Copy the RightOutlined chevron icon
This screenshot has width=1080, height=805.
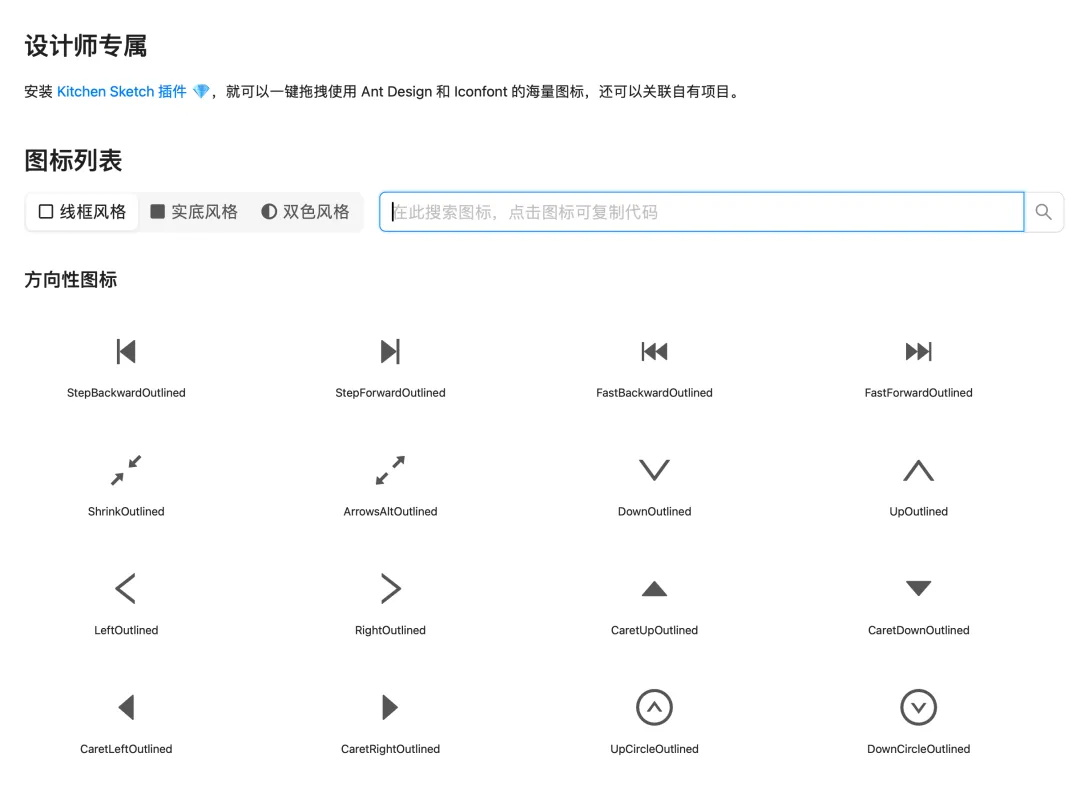[391, 588]
